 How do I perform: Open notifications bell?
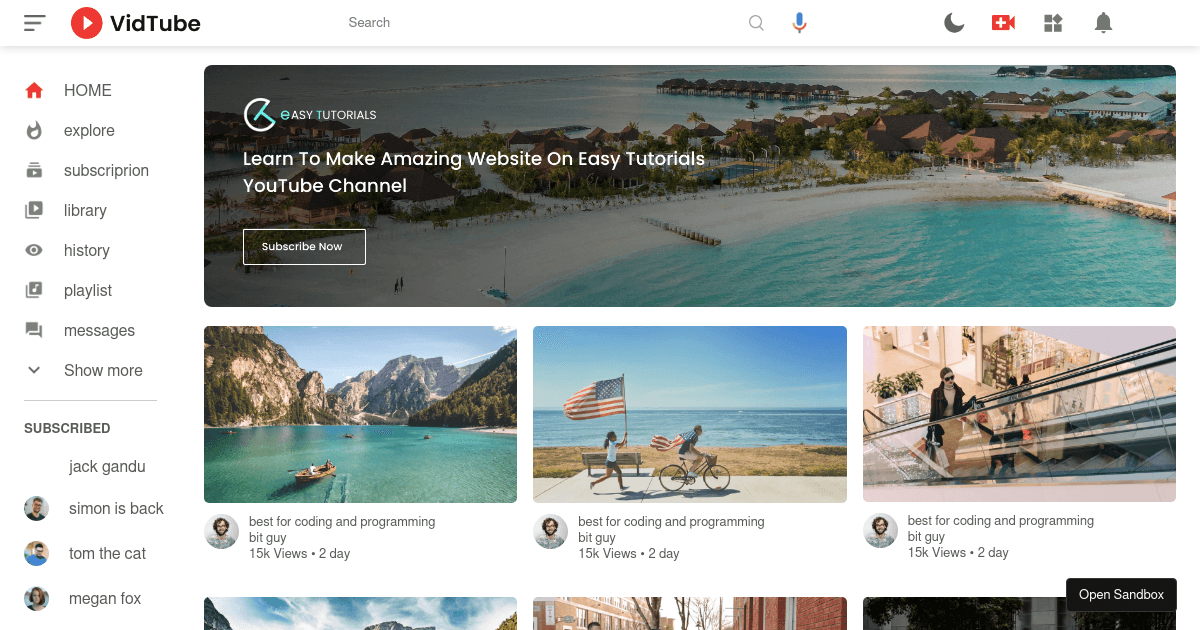point(1103,23)
